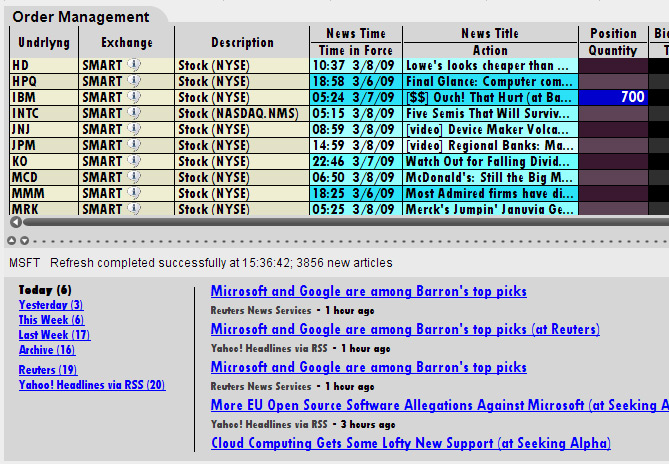Screen dimensions: 669x464
Task: Open first 'Microsoft and Google are among Barron's top picks' headline
Action: coord(369,291)
